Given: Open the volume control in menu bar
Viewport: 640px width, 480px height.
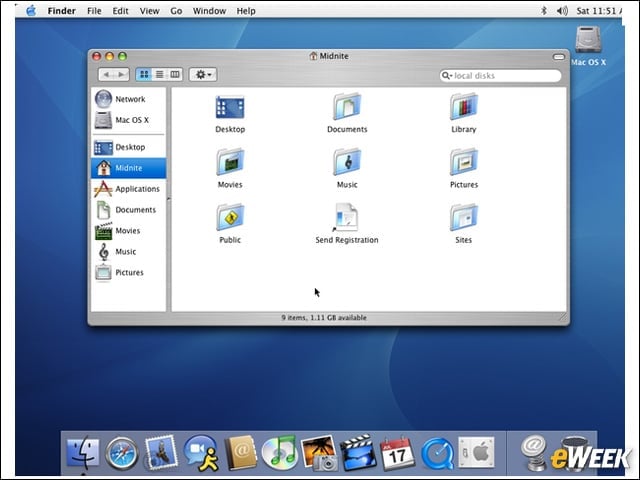Looking at the screenshot, I should click(562, 11).
